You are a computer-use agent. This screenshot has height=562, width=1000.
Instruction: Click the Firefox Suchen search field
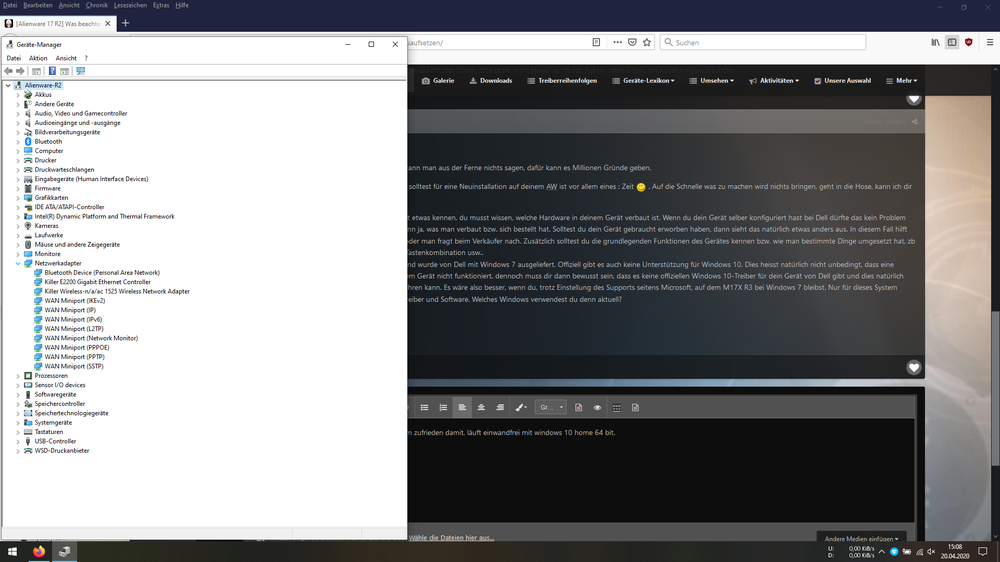(x=765, y=43)
